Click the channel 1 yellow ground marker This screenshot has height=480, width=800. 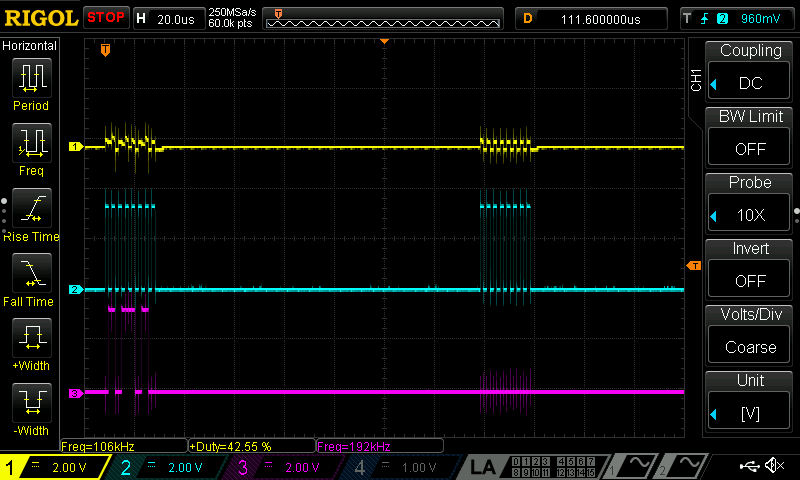tap(76, 147)
